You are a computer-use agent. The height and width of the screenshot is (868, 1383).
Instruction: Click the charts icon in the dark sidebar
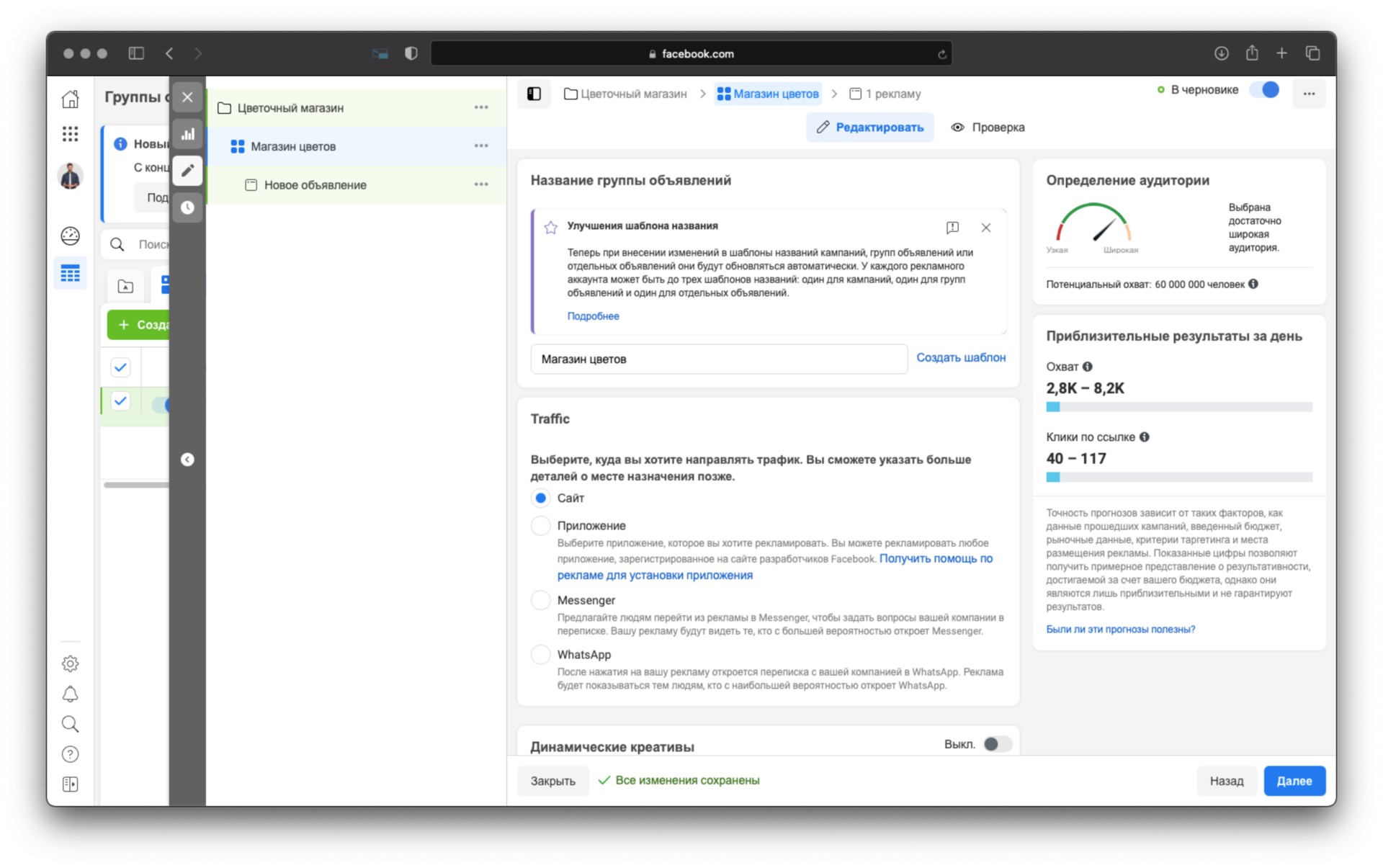coord(187,134)
